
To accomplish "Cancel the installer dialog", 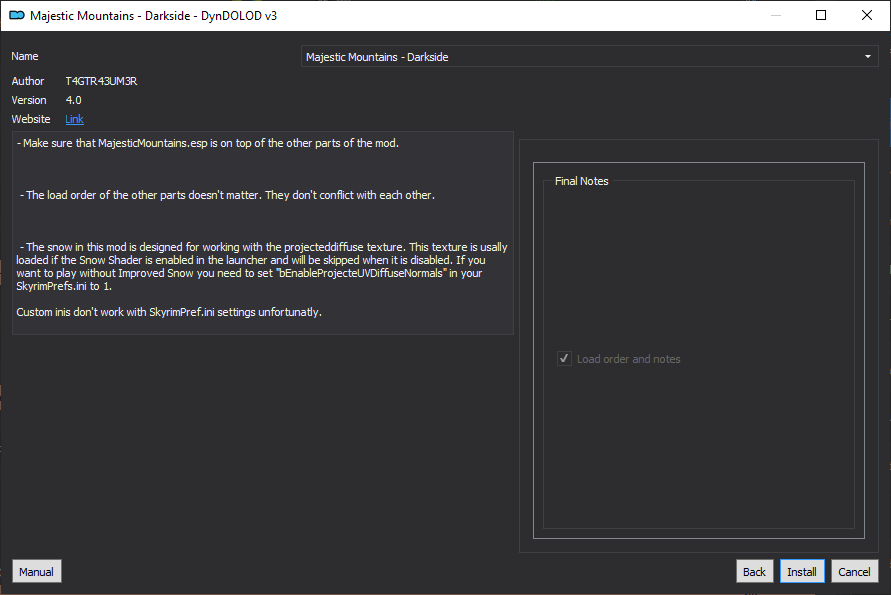I will (854, 572).
